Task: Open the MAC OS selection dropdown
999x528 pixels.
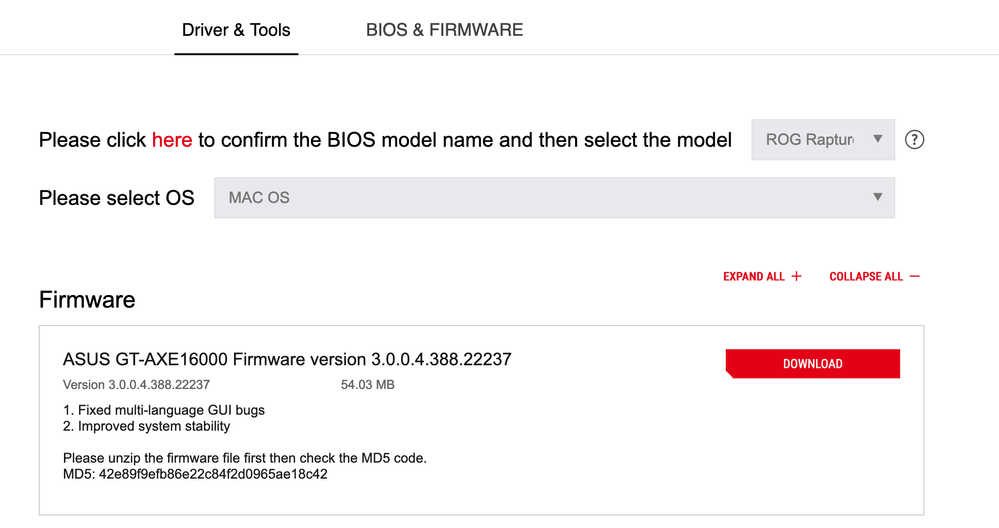Action: click(554, 198)
